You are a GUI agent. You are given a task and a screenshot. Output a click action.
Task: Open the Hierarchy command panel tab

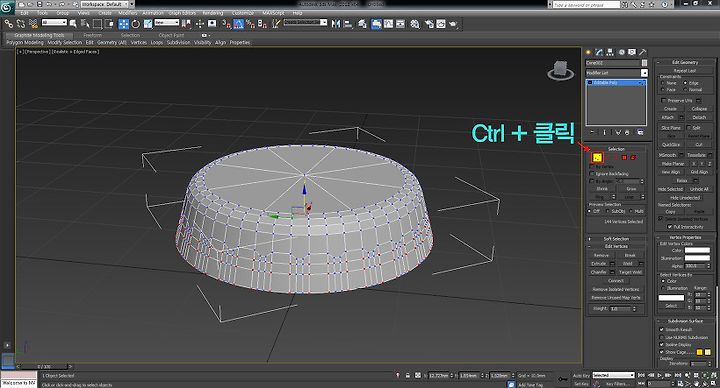[x=610, y=52]
